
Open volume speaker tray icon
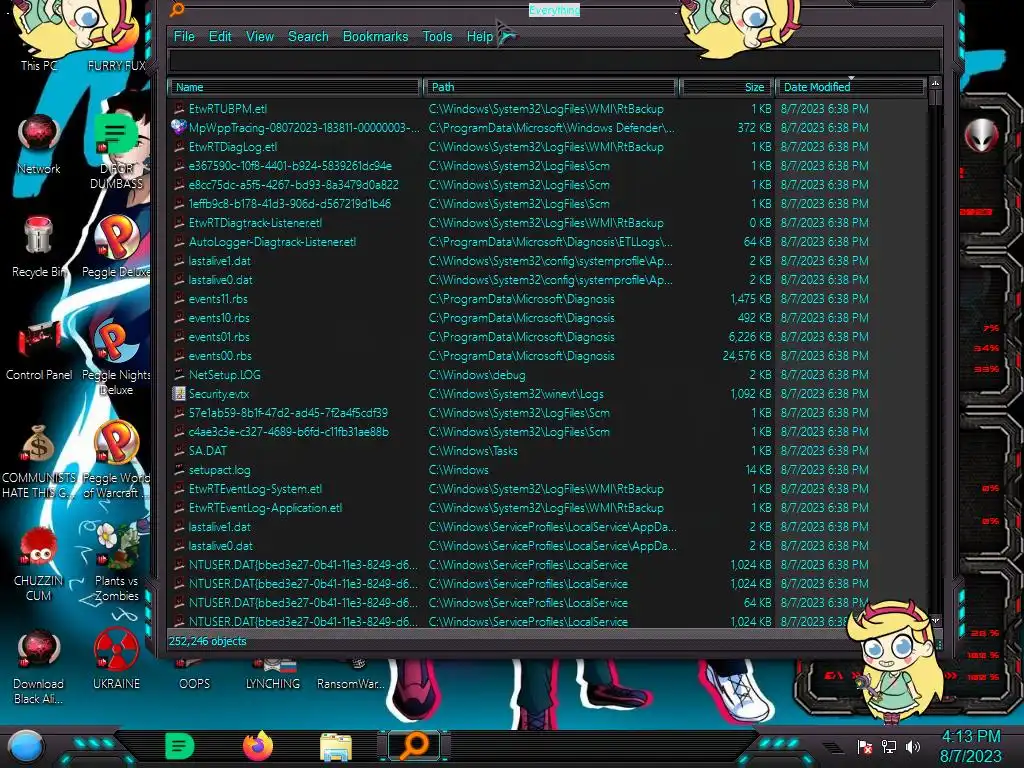coord(913,746)
